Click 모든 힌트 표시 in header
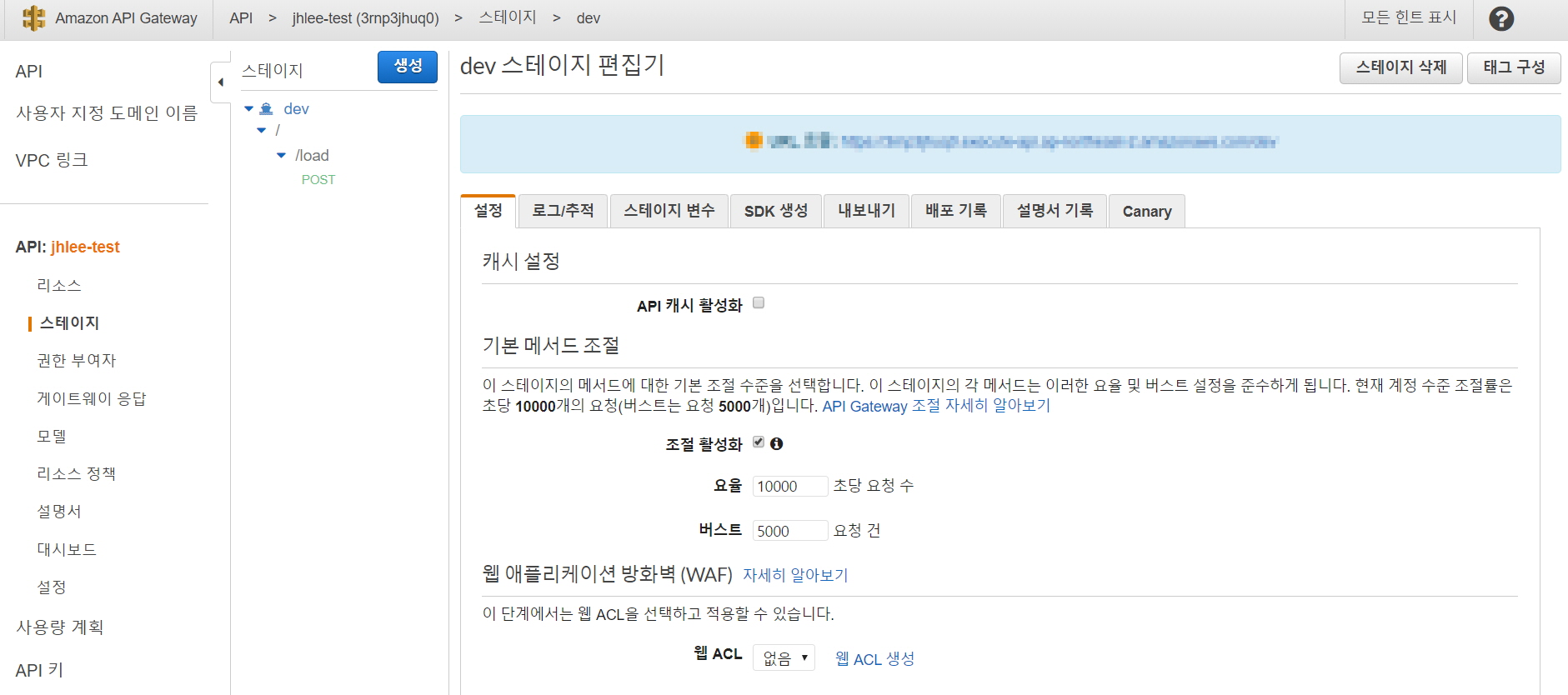This screenshot has width=1568, height=695. pos(1409,17)
